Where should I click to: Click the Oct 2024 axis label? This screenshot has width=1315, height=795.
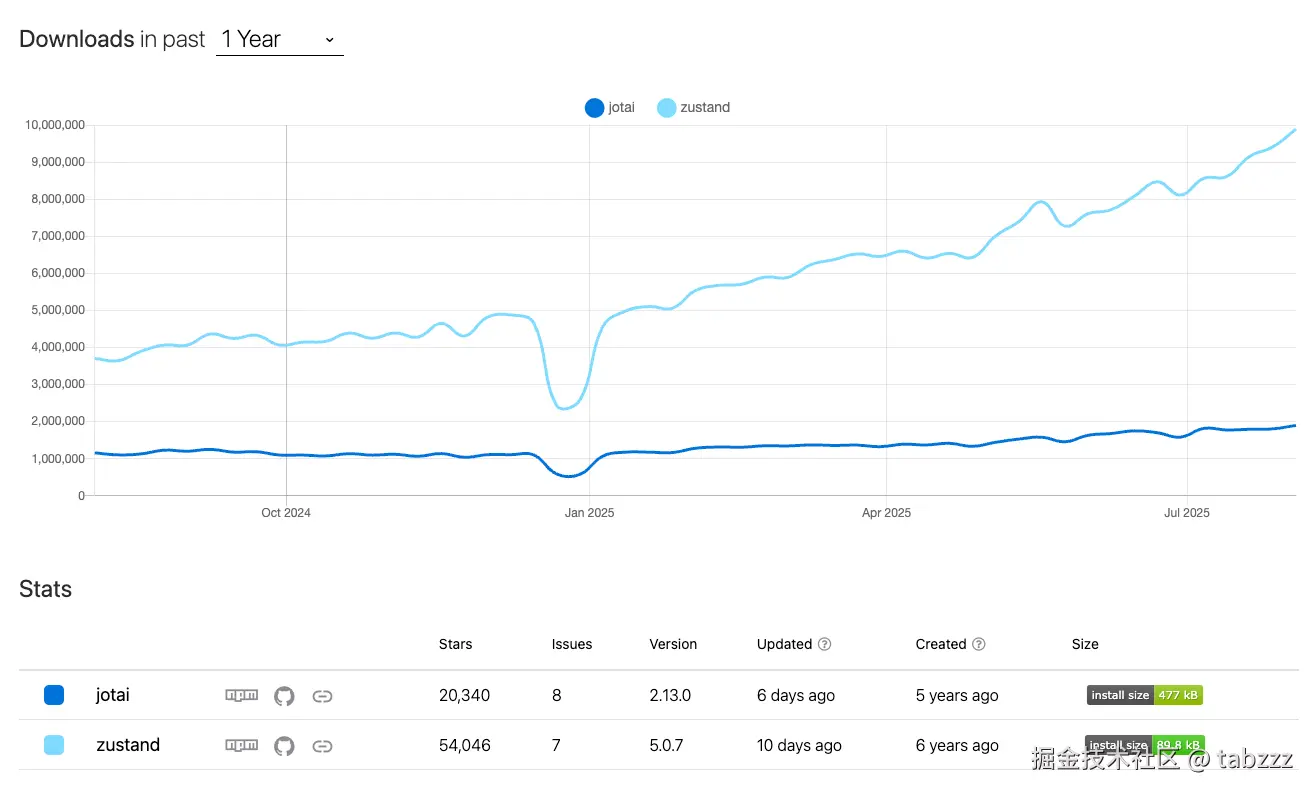coord(286,513)
